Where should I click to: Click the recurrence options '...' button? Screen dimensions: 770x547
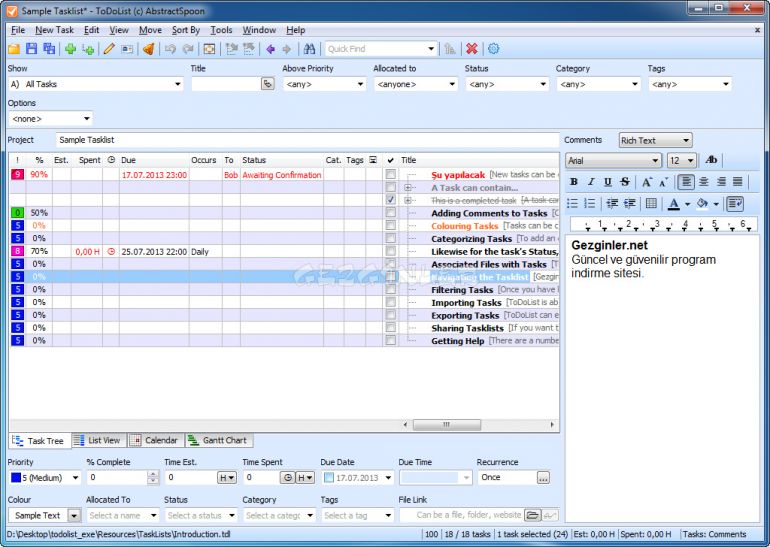click(x=543, y=477)
